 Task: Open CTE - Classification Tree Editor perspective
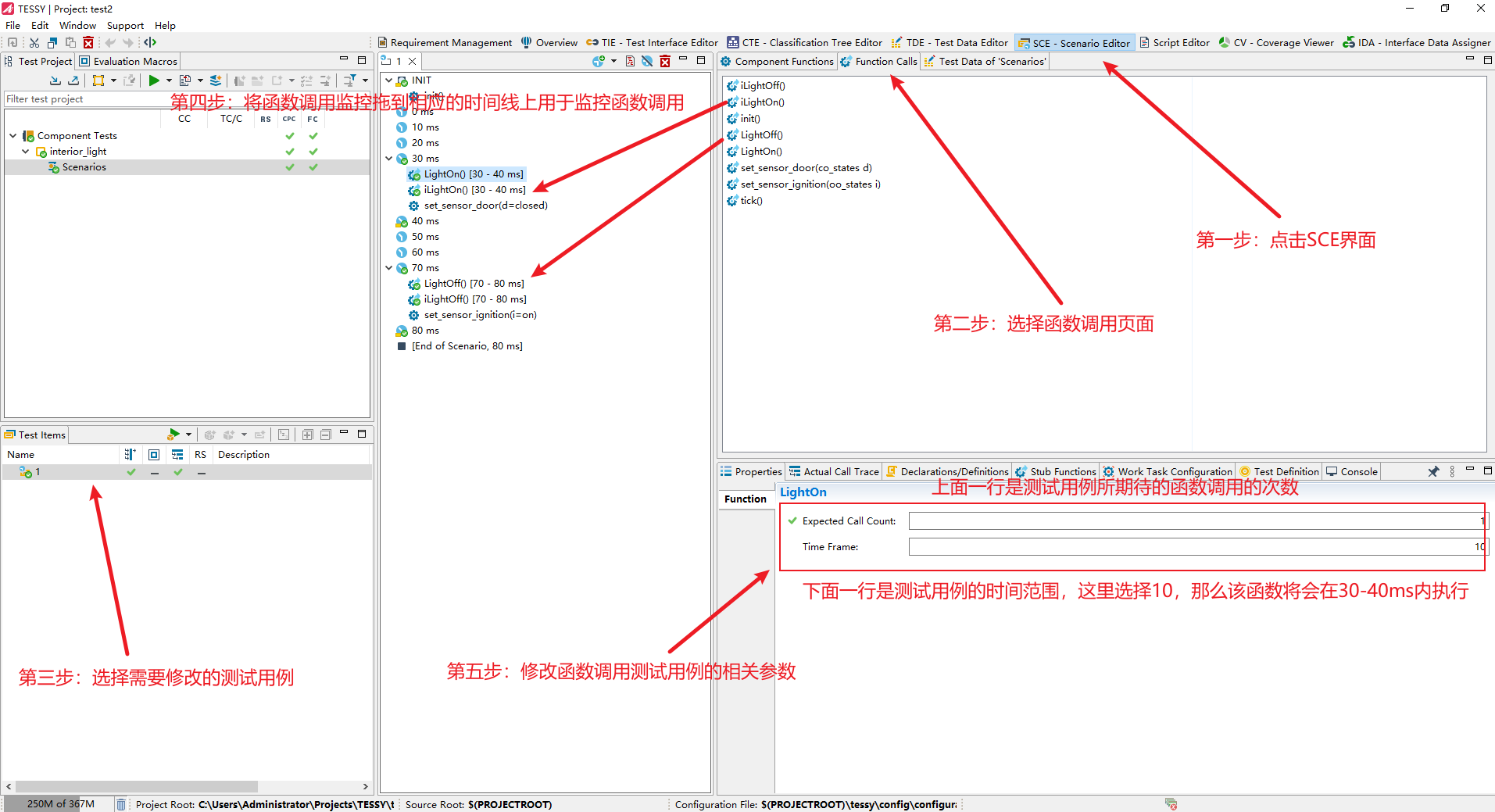tap(805, 42)
